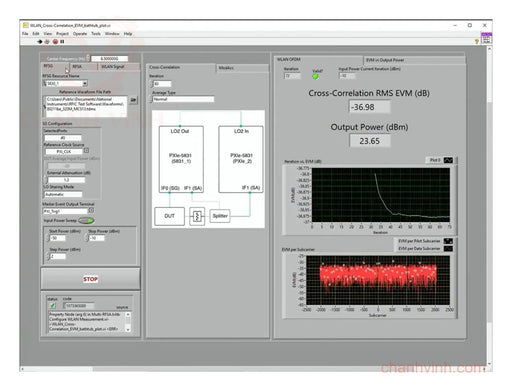Click the Run arrow in the toolbar
The height and width of the screenshot is (391, 512).
point(39,42)
